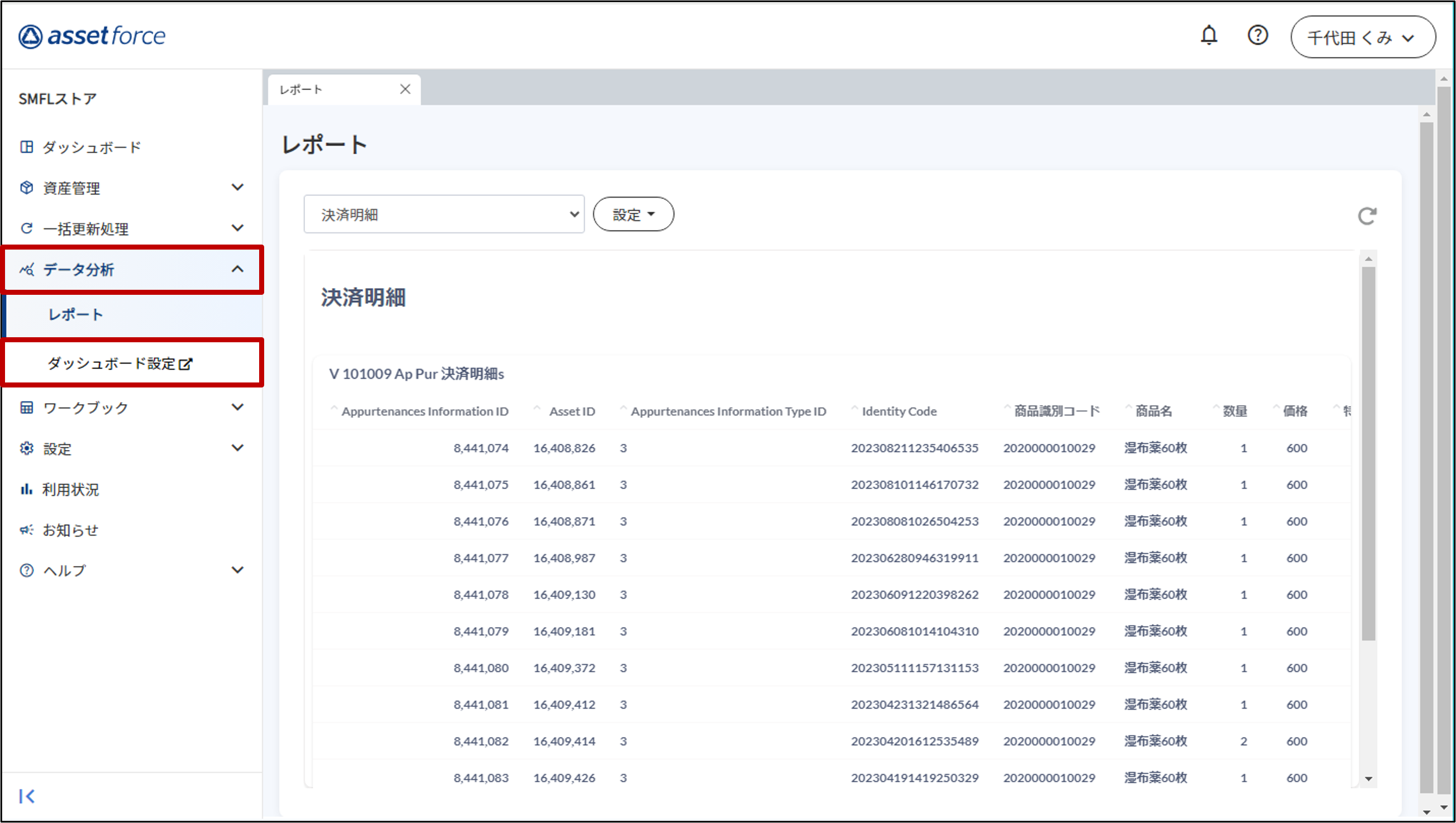Open ダッシュボード from the sidebar
Viewport: 1456px width, 823px height.
(x=91, y=147)
